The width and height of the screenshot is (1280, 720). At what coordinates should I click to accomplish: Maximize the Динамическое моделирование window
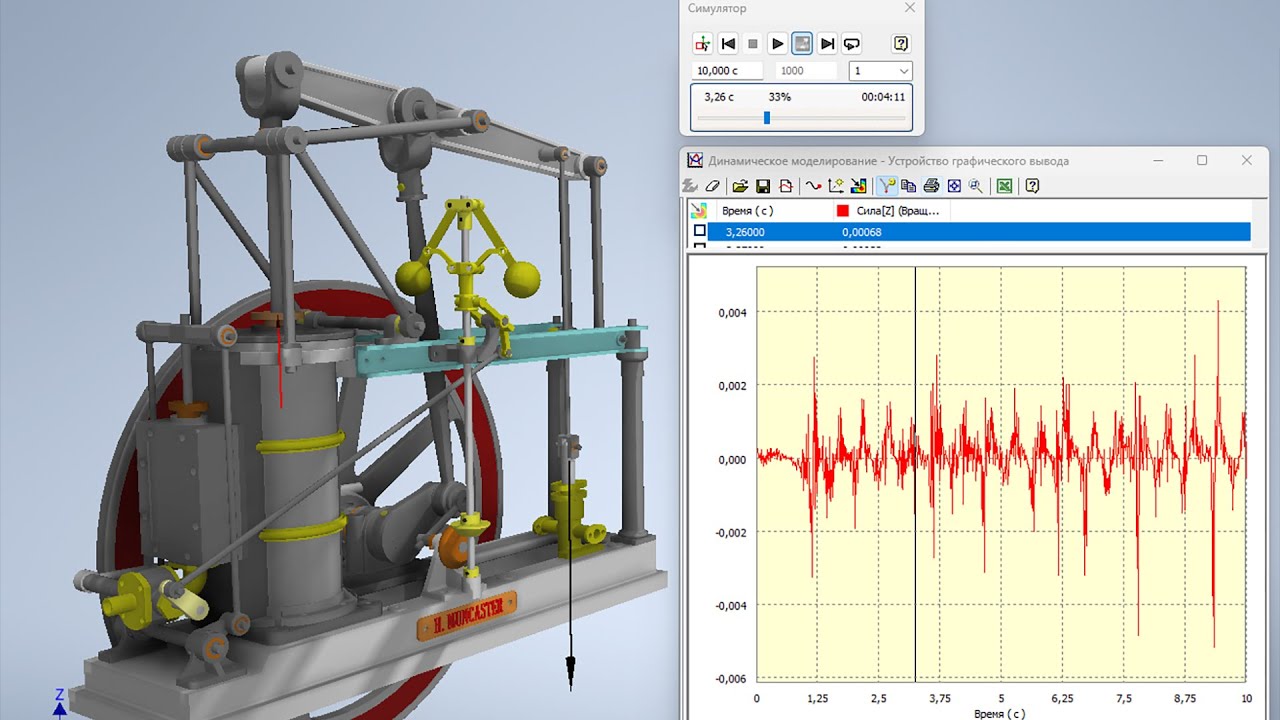pyautogui.click(x=1202, y=160)
